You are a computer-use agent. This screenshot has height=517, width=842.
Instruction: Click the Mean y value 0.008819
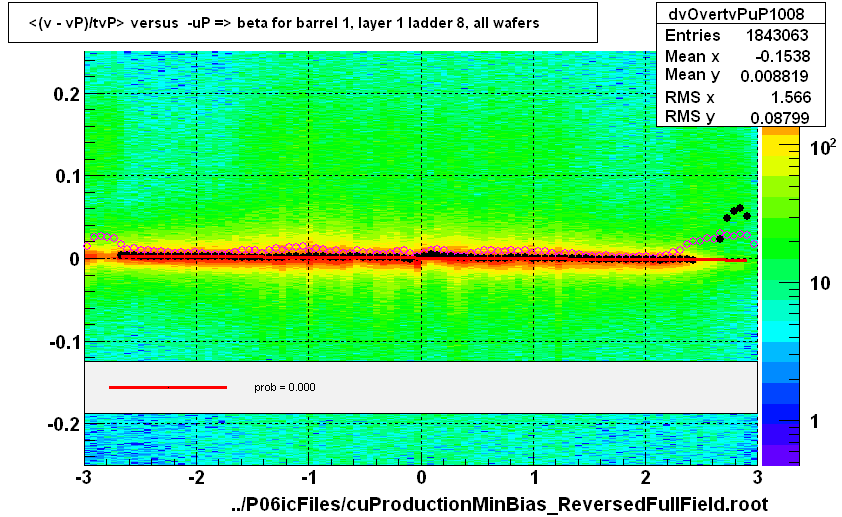tap(774, 76)
